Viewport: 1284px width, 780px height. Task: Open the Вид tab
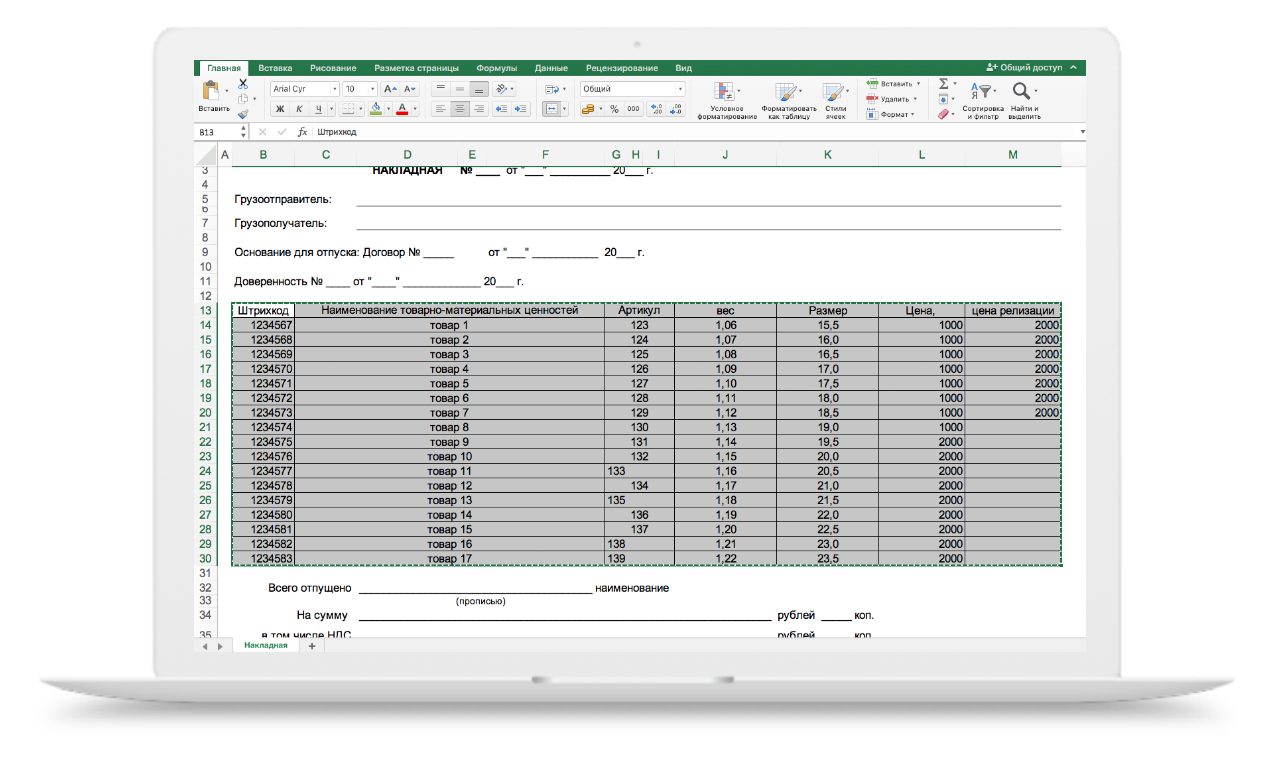pos(683,68)
